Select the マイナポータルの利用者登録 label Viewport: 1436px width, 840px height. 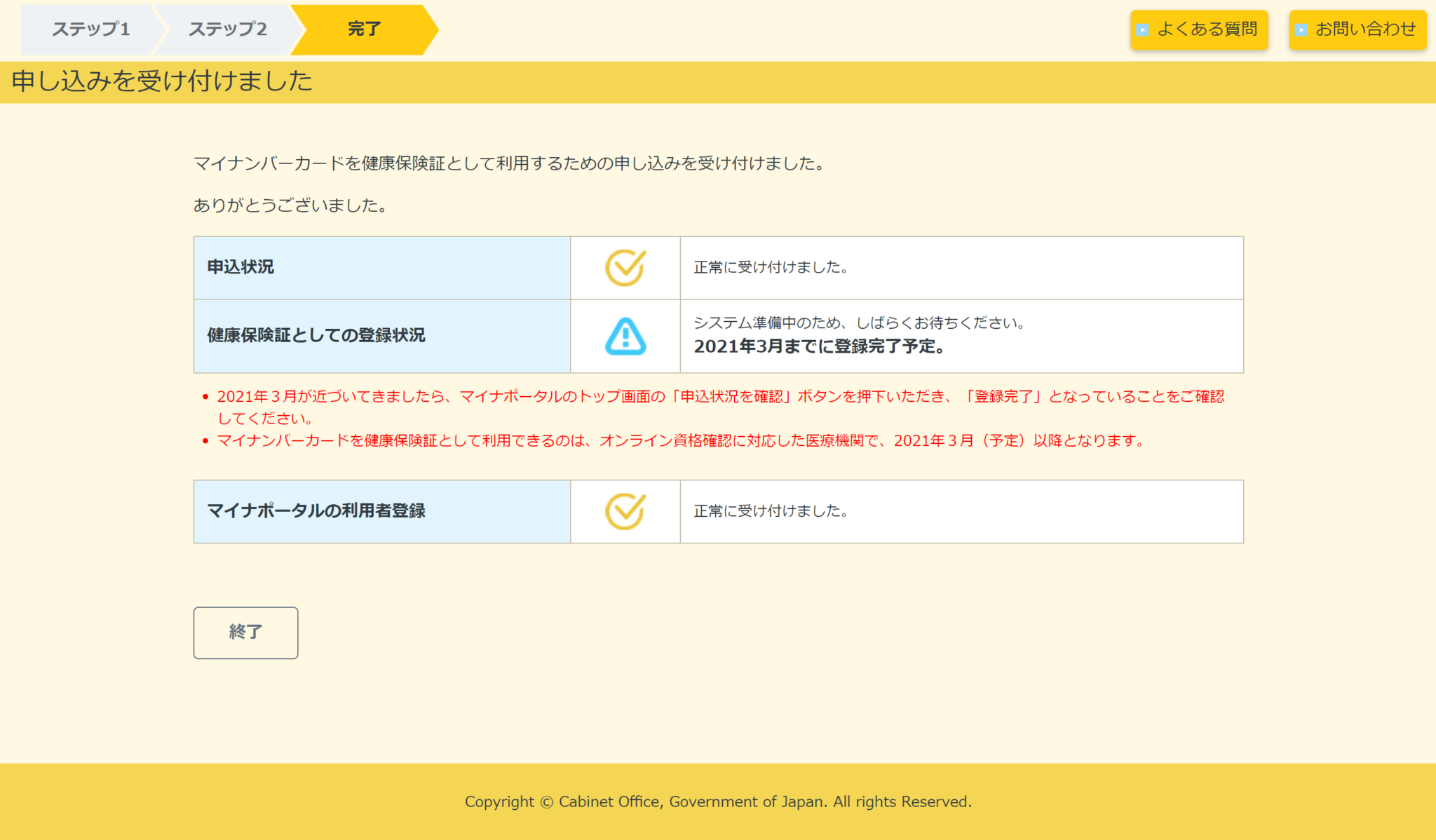click(316, 511)
